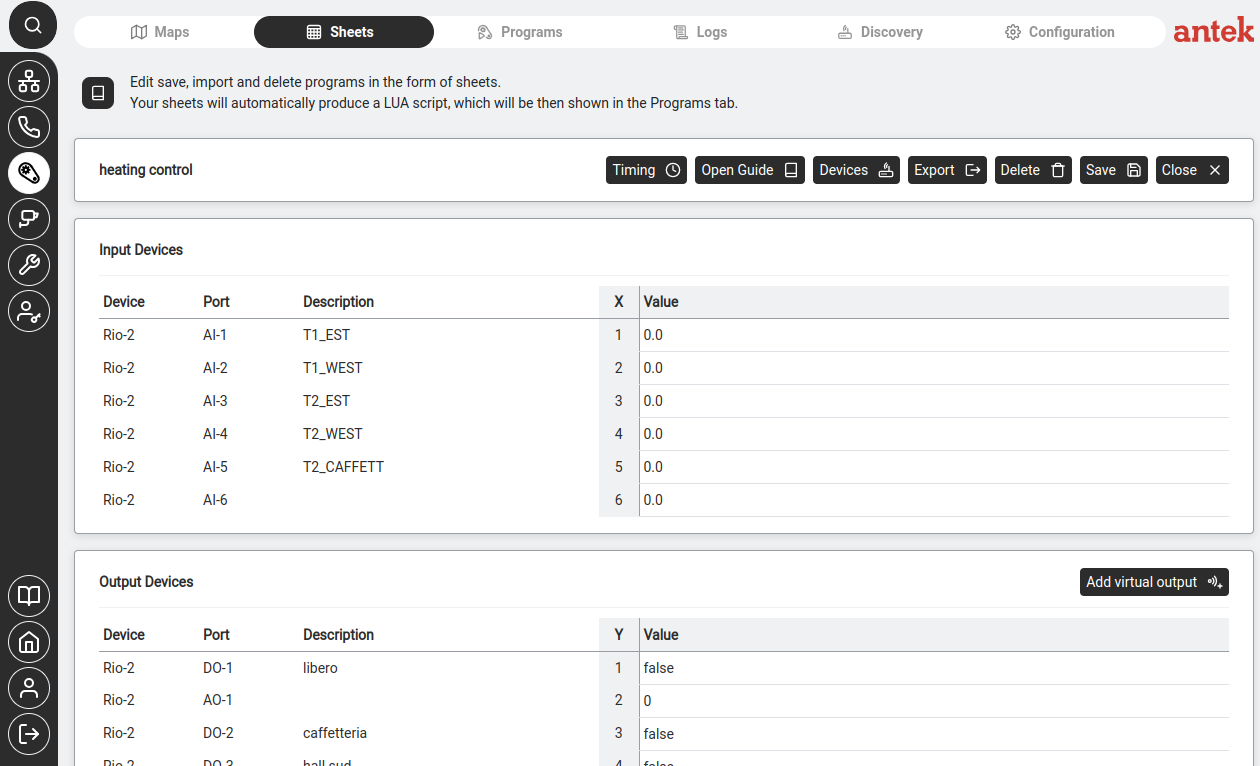Close the heating control sheet
1260x766 pixels.
[1192, 170]
